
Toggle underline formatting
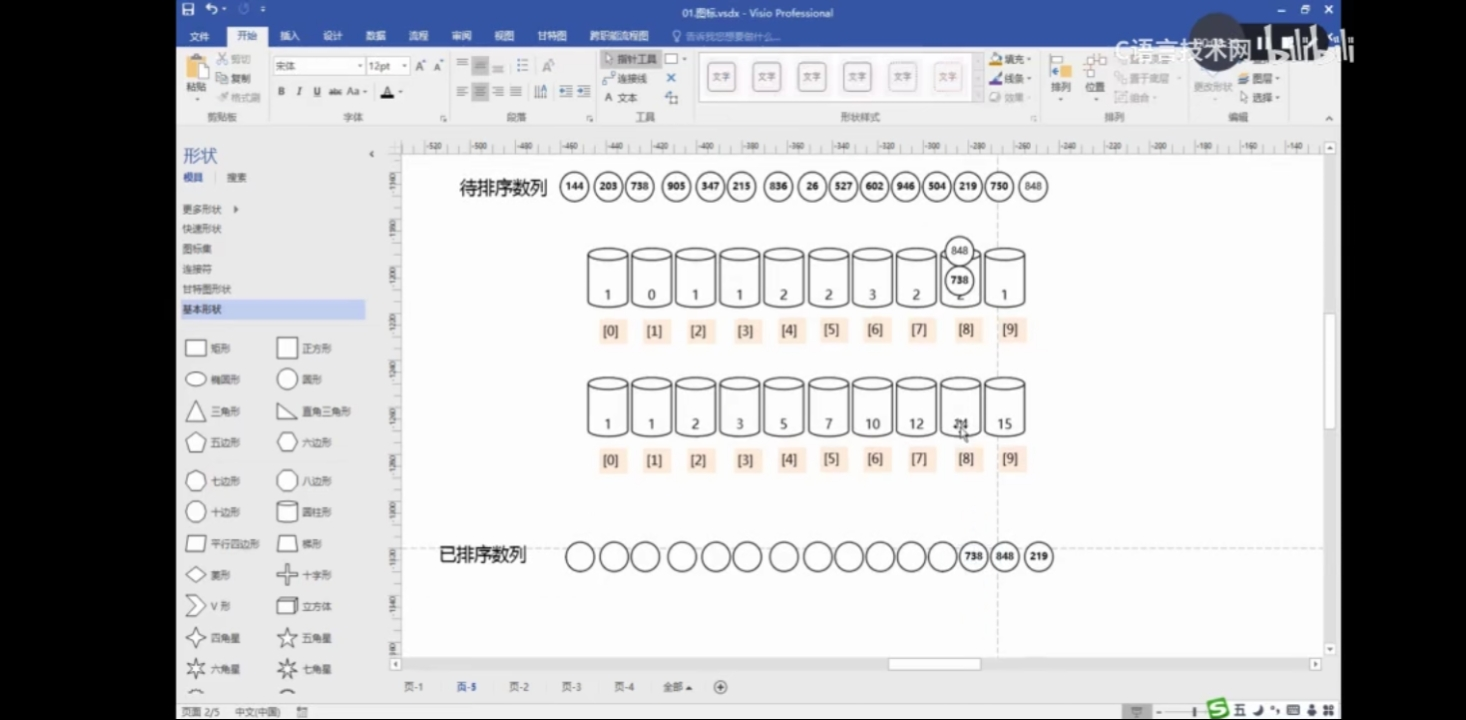315,91
